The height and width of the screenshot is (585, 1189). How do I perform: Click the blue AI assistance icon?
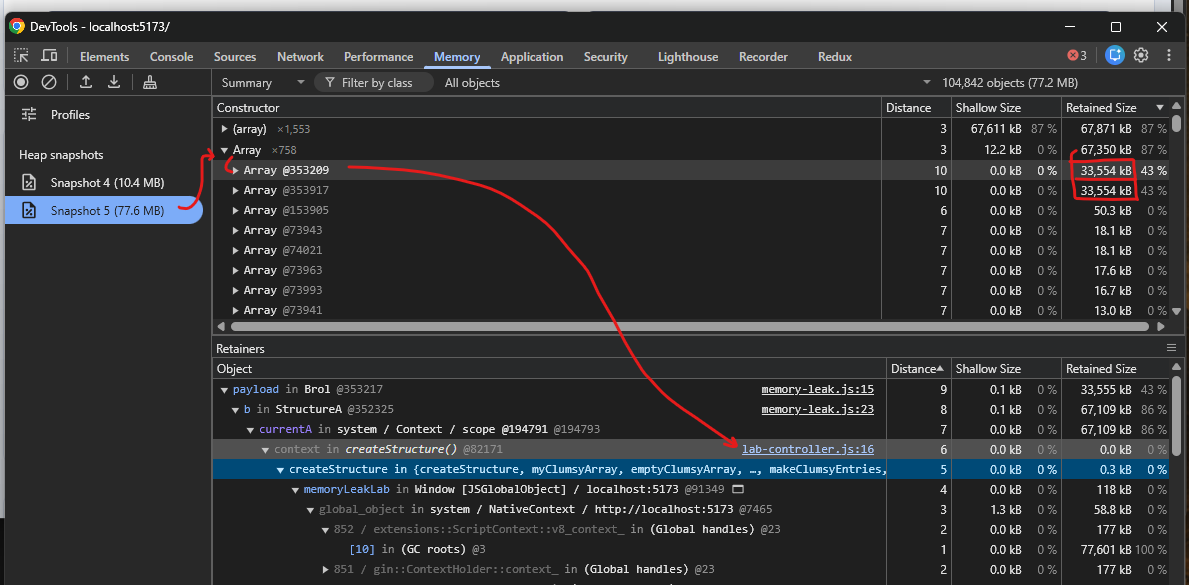1114,55
